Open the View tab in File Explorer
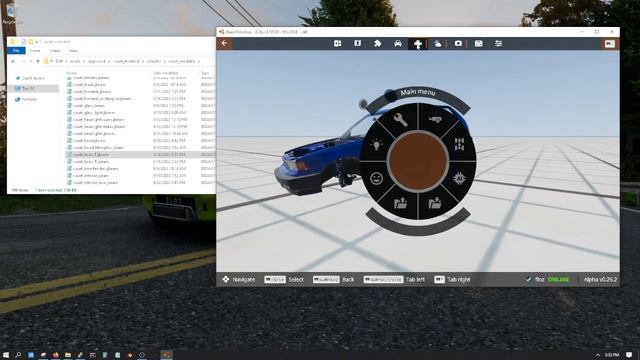 pyautogui.click(x=73, y=51)
